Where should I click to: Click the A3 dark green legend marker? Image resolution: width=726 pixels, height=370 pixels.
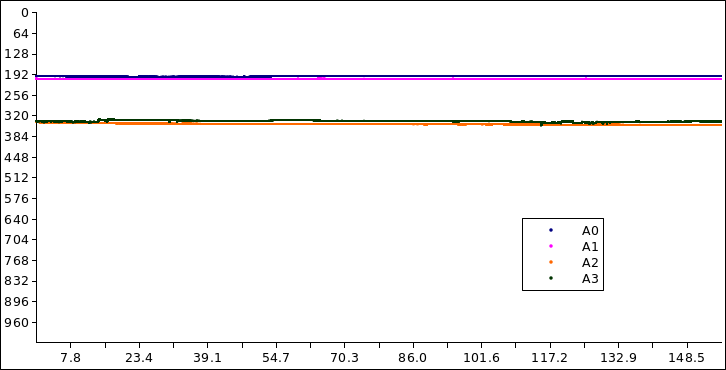551,278
